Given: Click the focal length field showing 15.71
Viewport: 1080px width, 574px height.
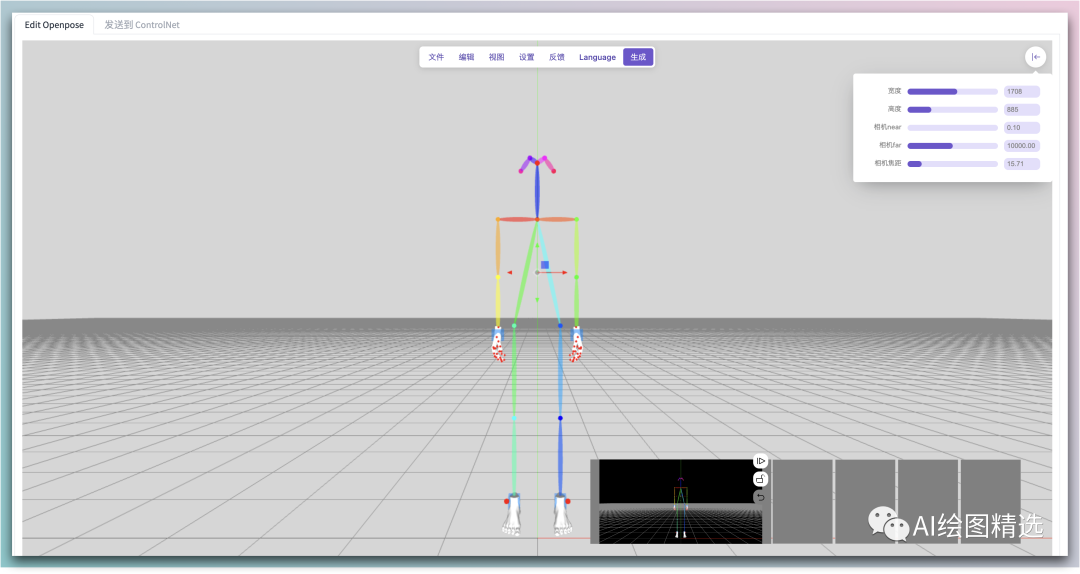Looking at the screenshot, I should coord(1021,164).
